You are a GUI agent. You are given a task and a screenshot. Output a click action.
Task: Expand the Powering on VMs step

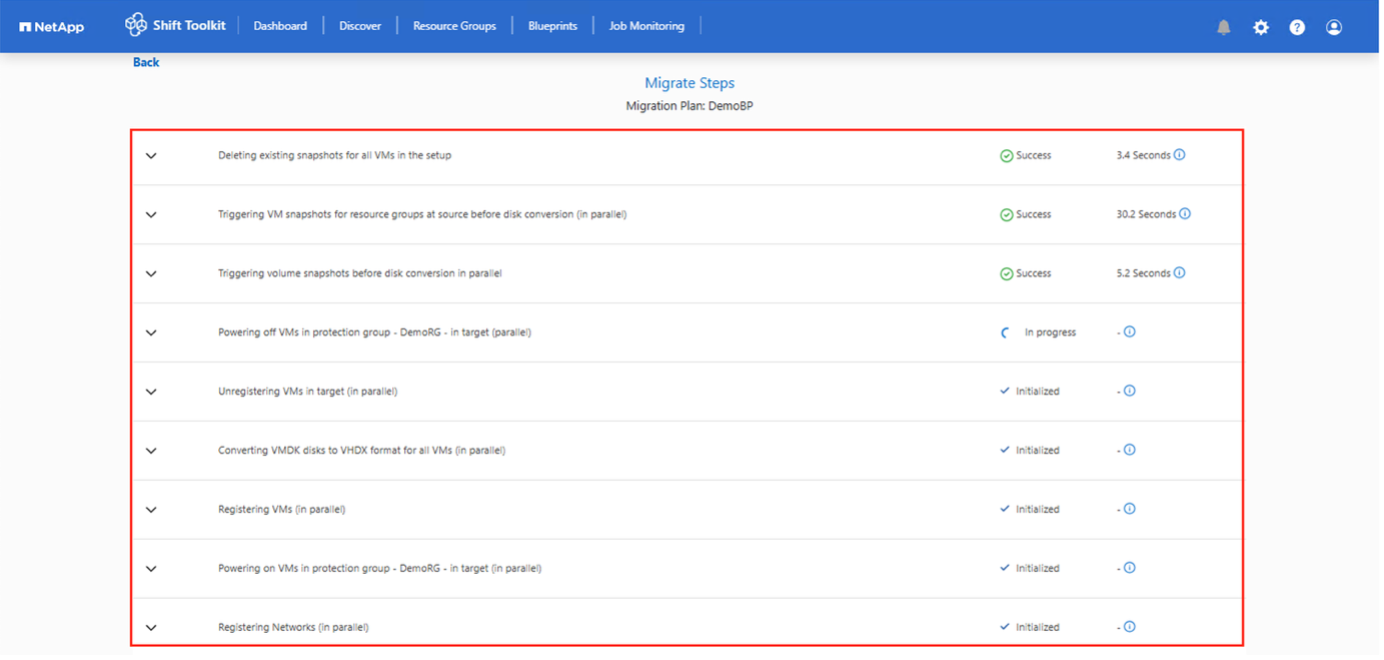[151, 569]
